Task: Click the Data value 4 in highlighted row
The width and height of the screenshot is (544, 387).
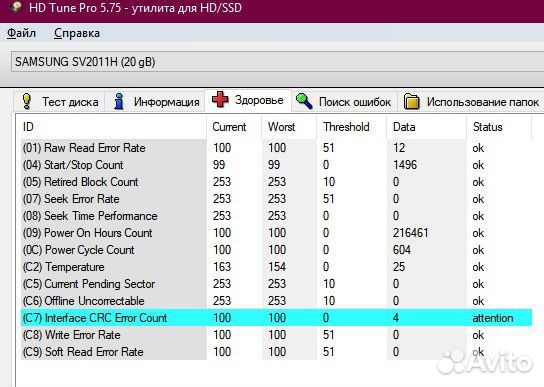Action: 396,318
